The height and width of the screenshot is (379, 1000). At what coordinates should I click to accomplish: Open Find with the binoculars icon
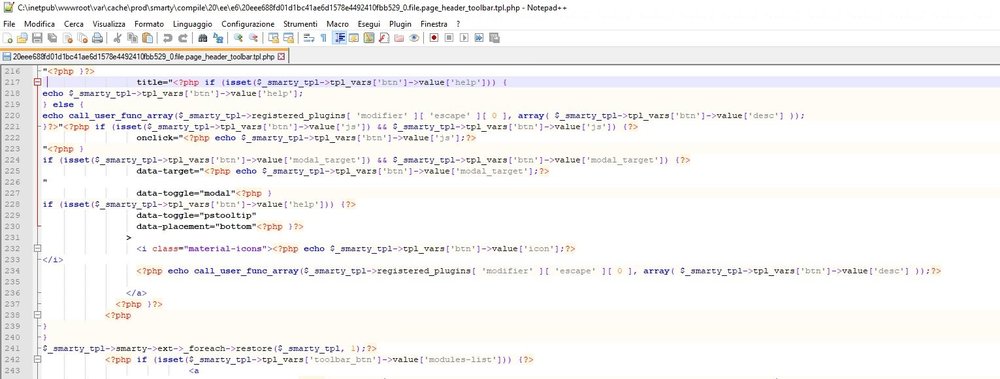pyautogui.click(x=203, y=38)
